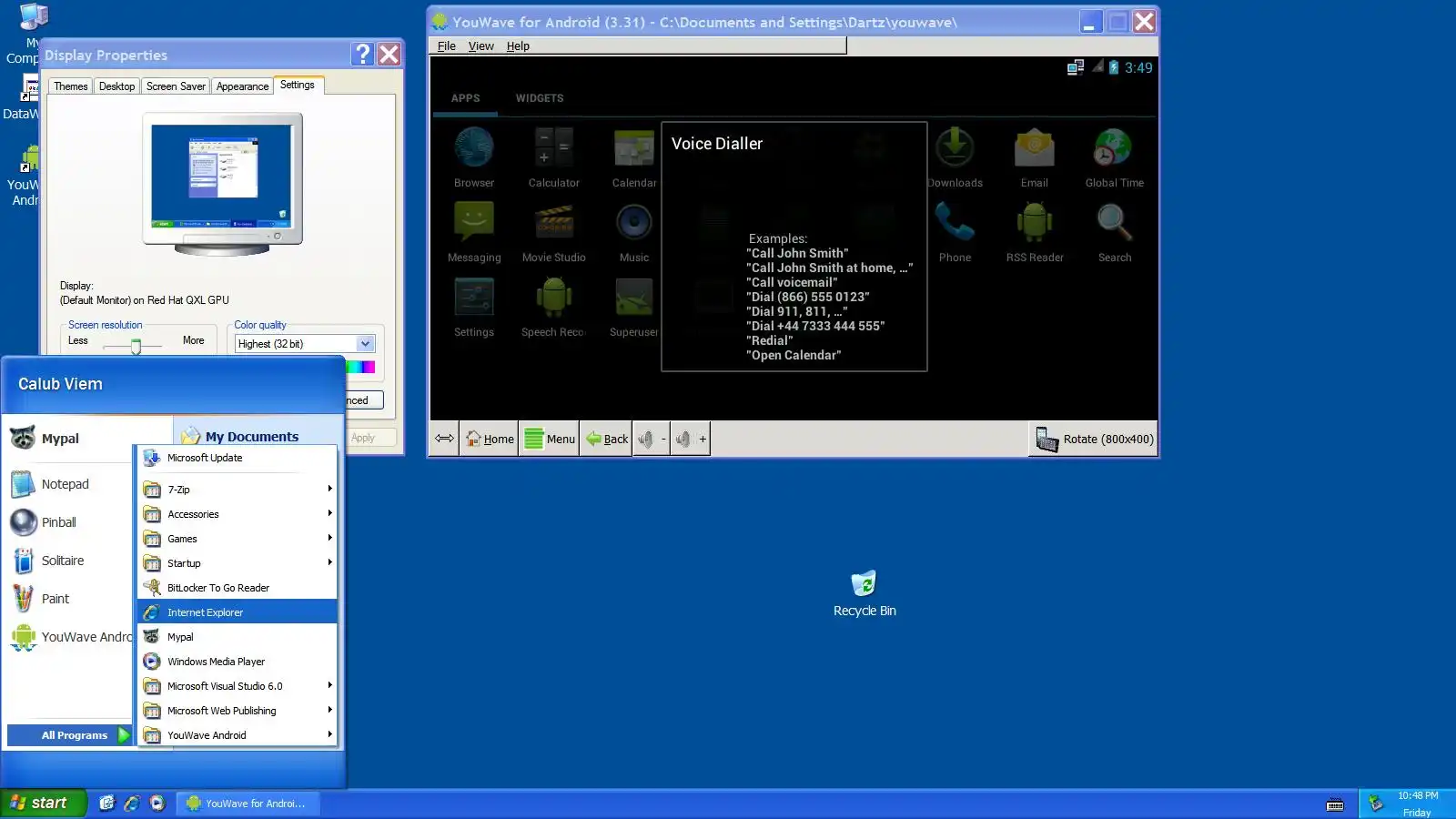Image resolution: width=1456 pixels, height=819 pixels.
Task: Click the YouWave resize arrows icon
Action: (444, 439)
